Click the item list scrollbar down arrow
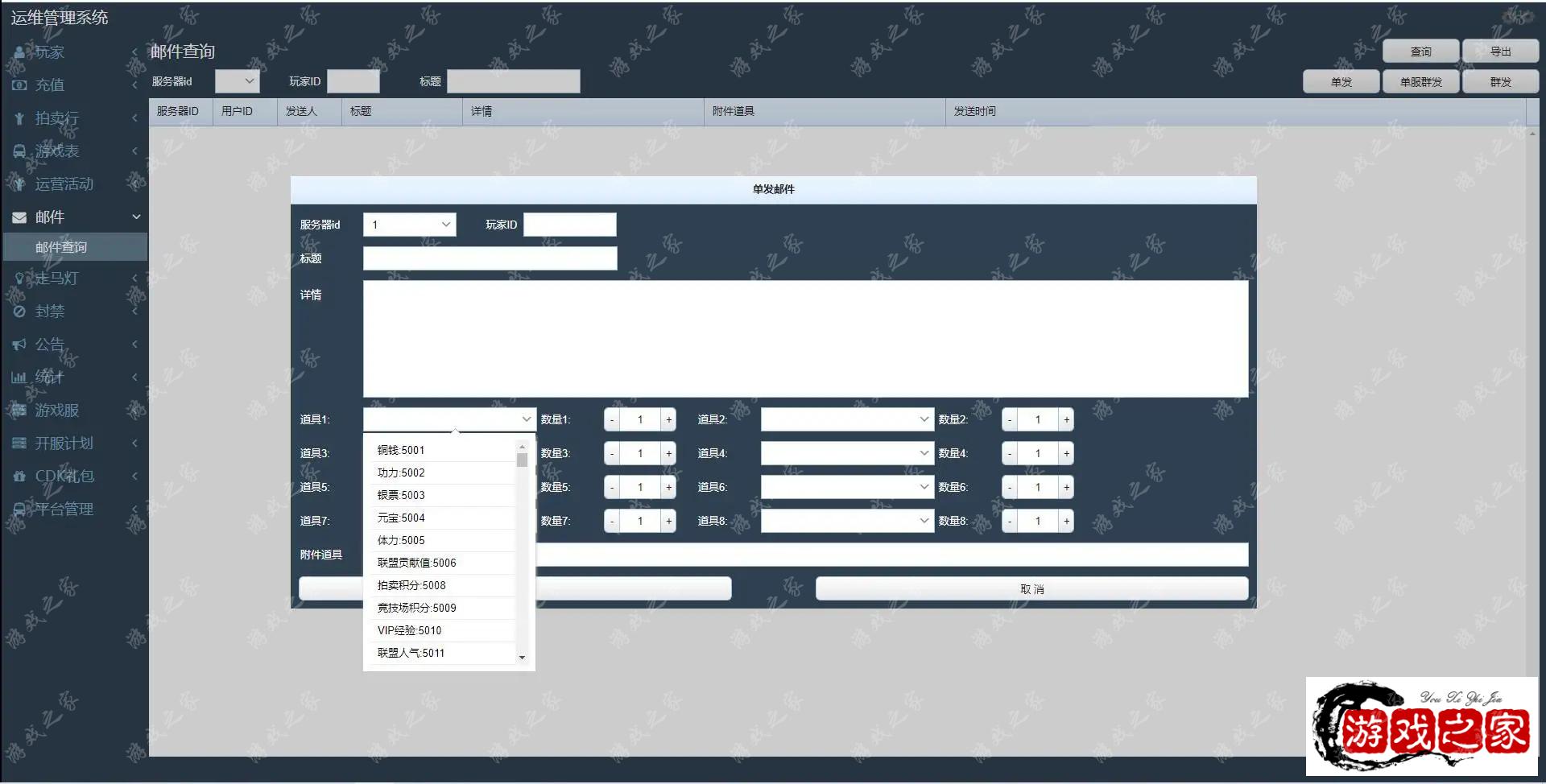Viewport: 1546px width, 784px height. pyautogui.click(x=522, y=658)
